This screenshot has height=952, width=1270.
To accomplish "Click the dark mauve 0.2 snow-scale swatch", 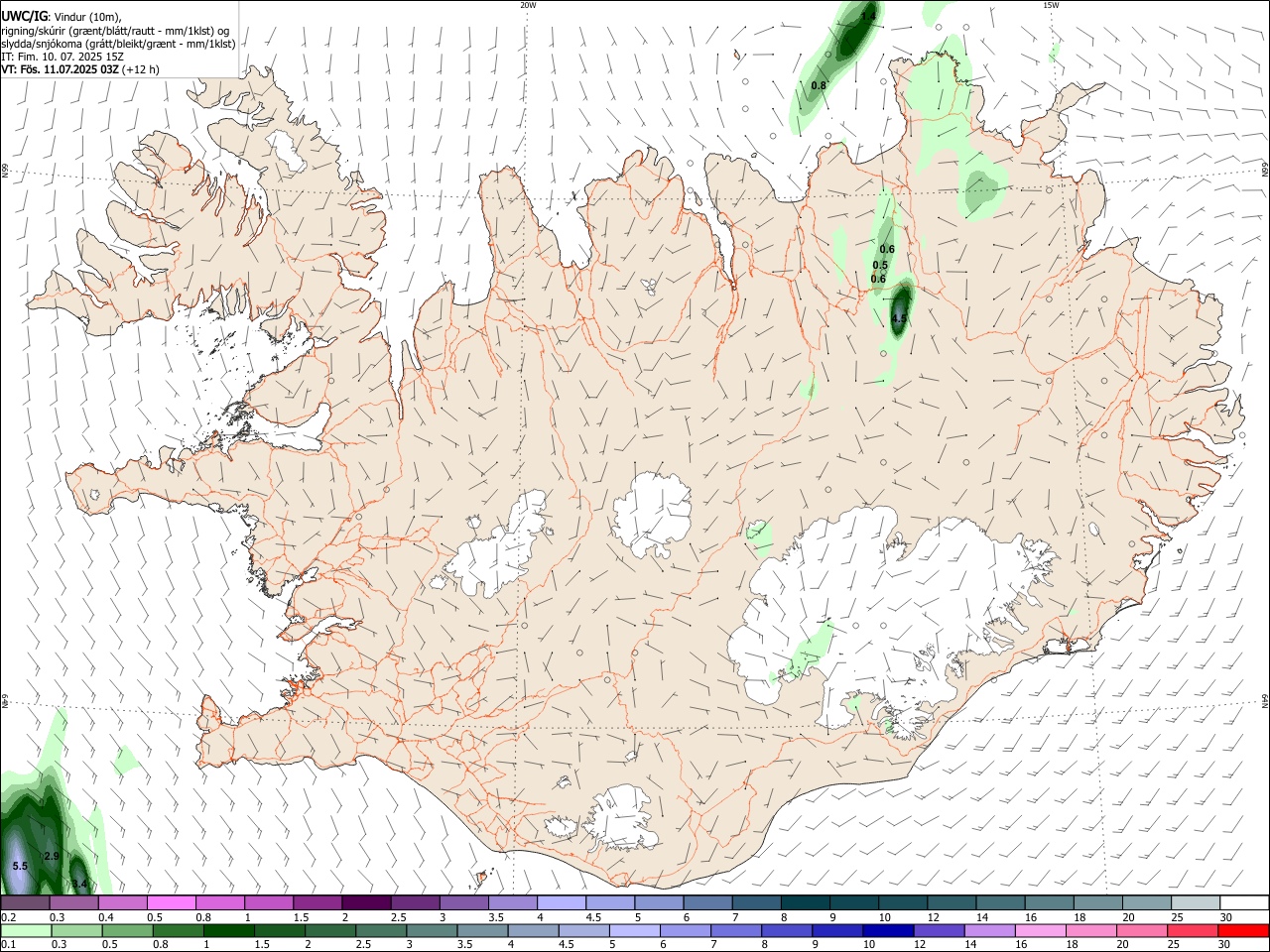I will point(25,903).
